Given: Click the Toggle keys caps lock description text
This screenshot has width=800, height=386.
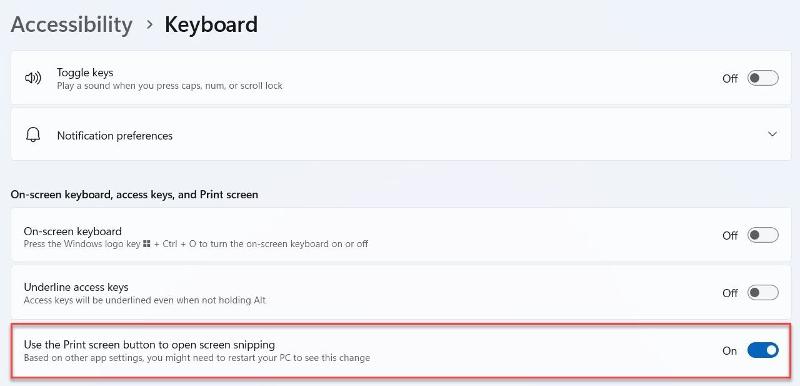Looking at the screenshot, I should (x=169, y=86).
